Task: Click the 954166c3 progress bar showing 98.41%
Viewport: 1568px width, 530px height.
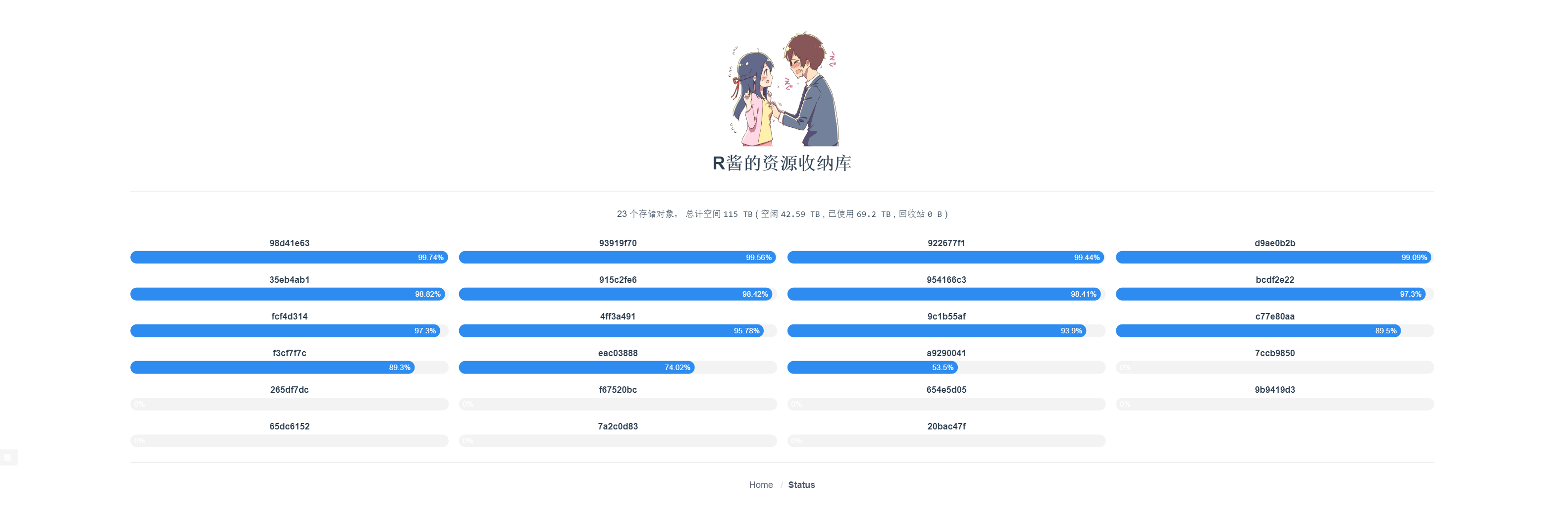Action: tap(945, 294)
